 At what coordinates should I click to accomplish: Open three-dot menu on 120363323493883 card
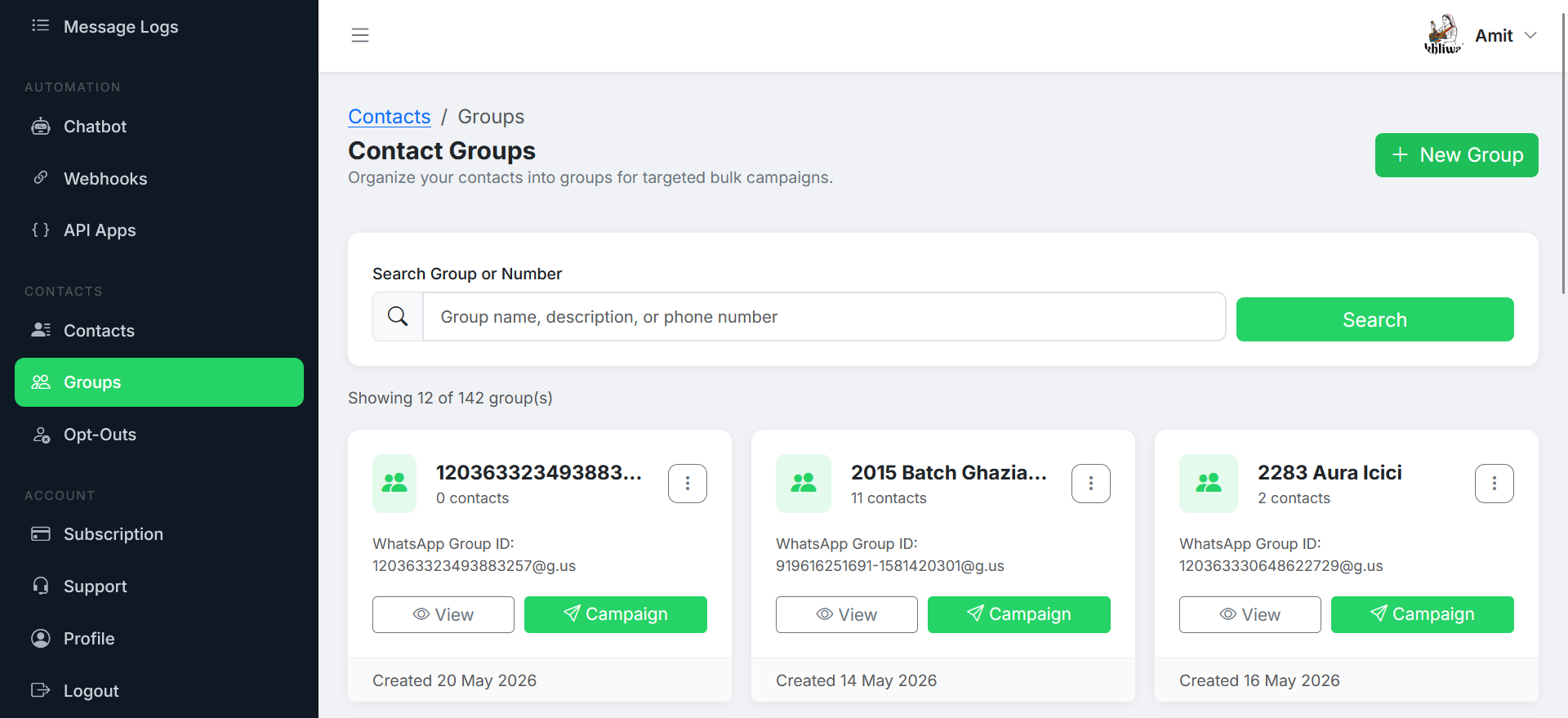[688, 484]
